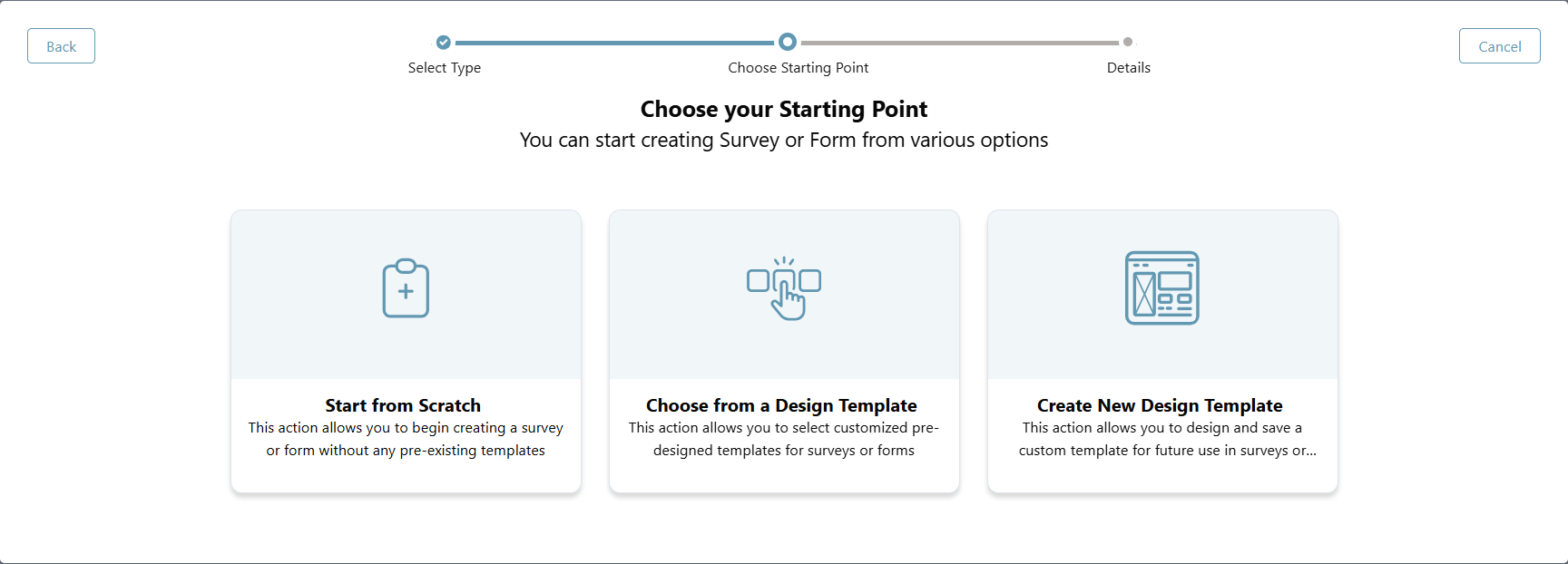The width and height of the screenshot is (1568, 564).
Task: Select the clipboard plus icon for Start from Scratch
Action: pos(406,288)
